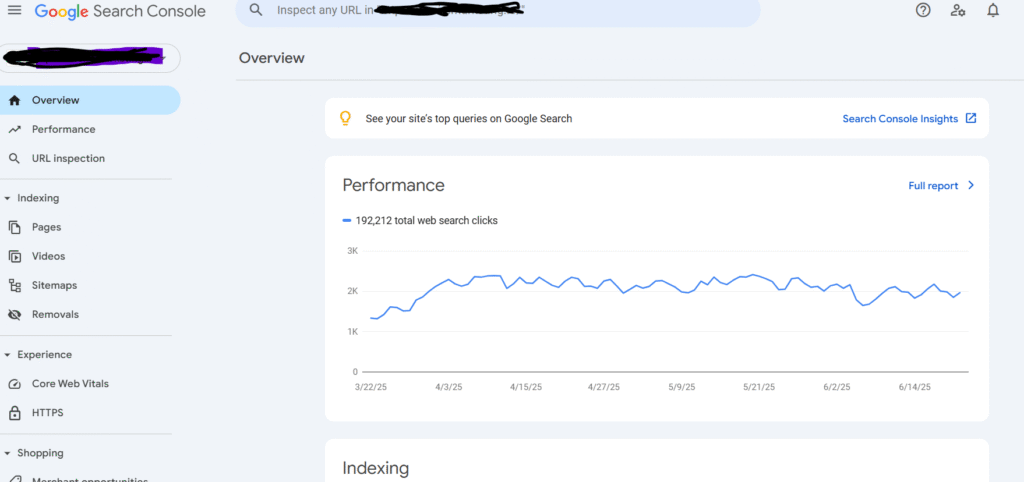This screenshot has height=482, width=1024.
Task: Click the Overview home icon
Action: pyautogui.click(x=15, y=101)
